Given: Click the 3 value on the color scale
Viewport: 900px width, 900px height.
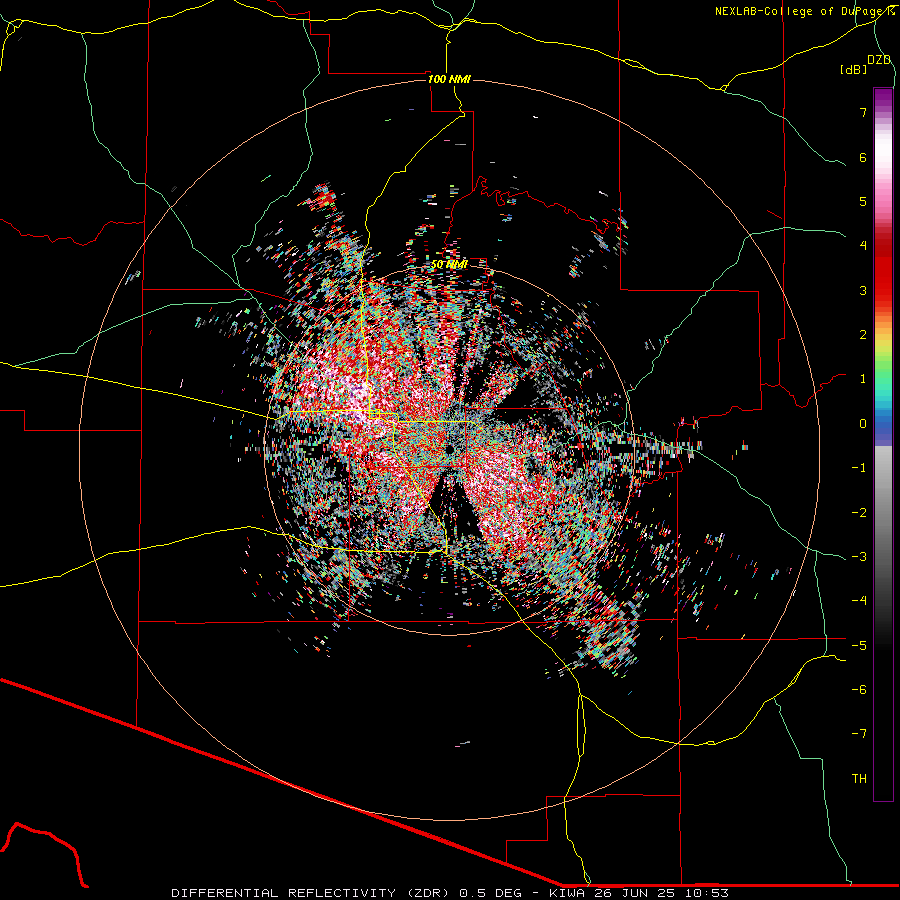Looking at the screenshot, I should 863,290.
